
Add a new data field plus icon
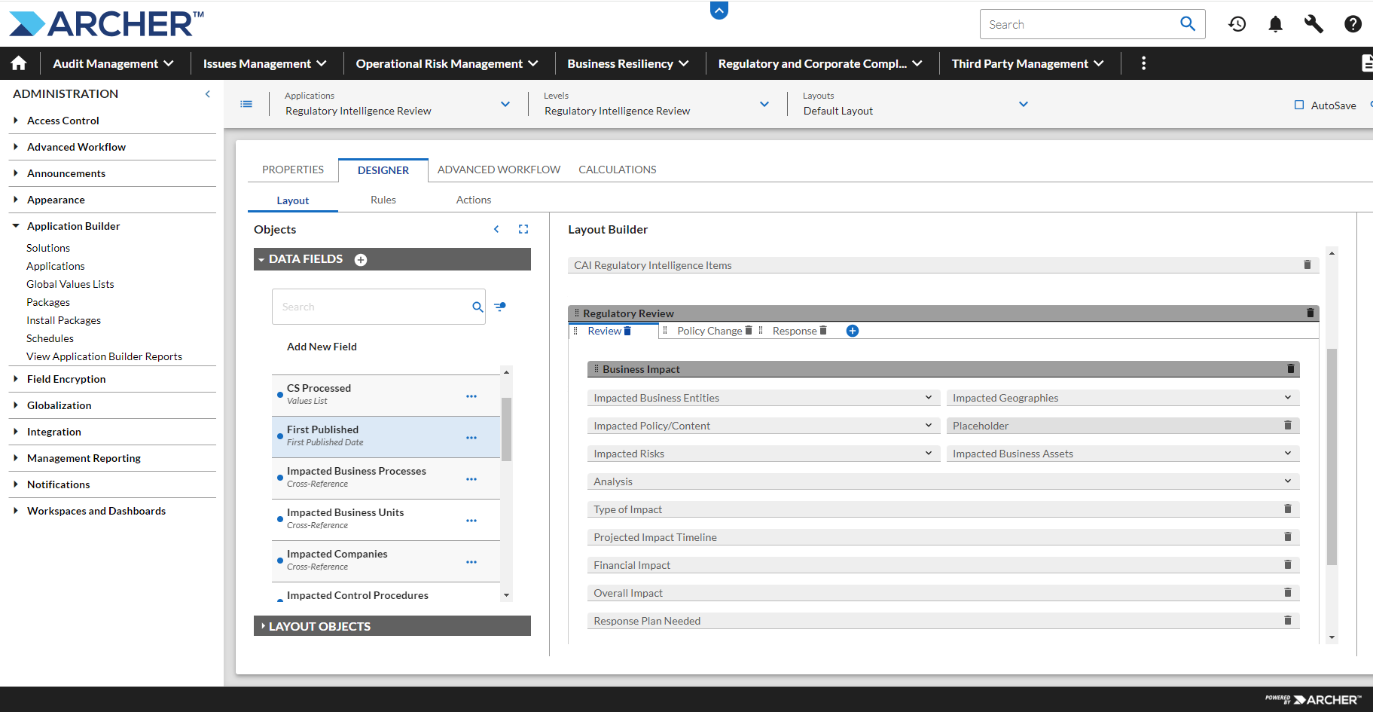pyautogui.click(x=360, y=260)
